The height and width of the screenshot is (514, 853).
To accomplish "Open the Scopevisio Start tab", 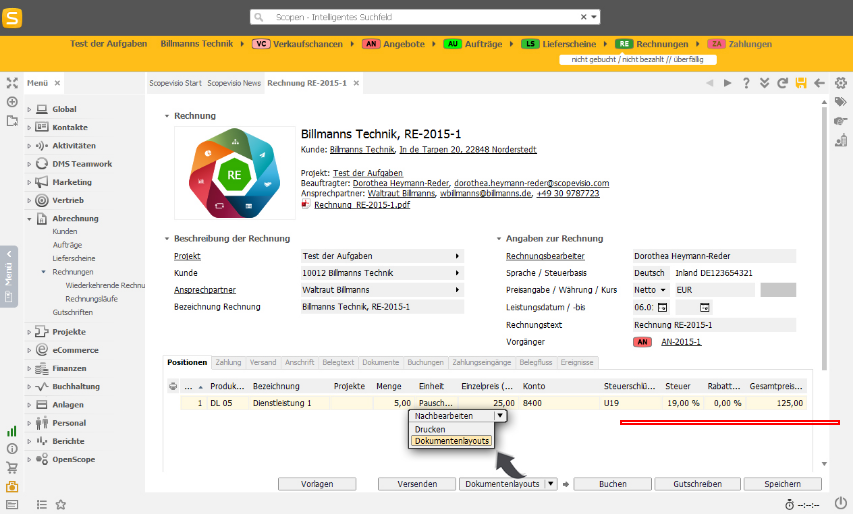I will click(x=175, y=83).
